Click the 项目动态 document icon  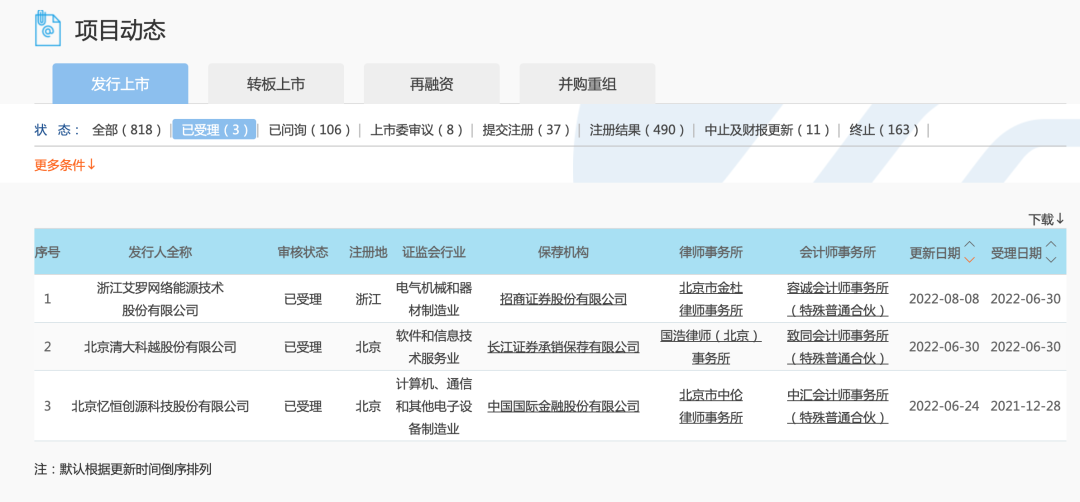point(48,28)
